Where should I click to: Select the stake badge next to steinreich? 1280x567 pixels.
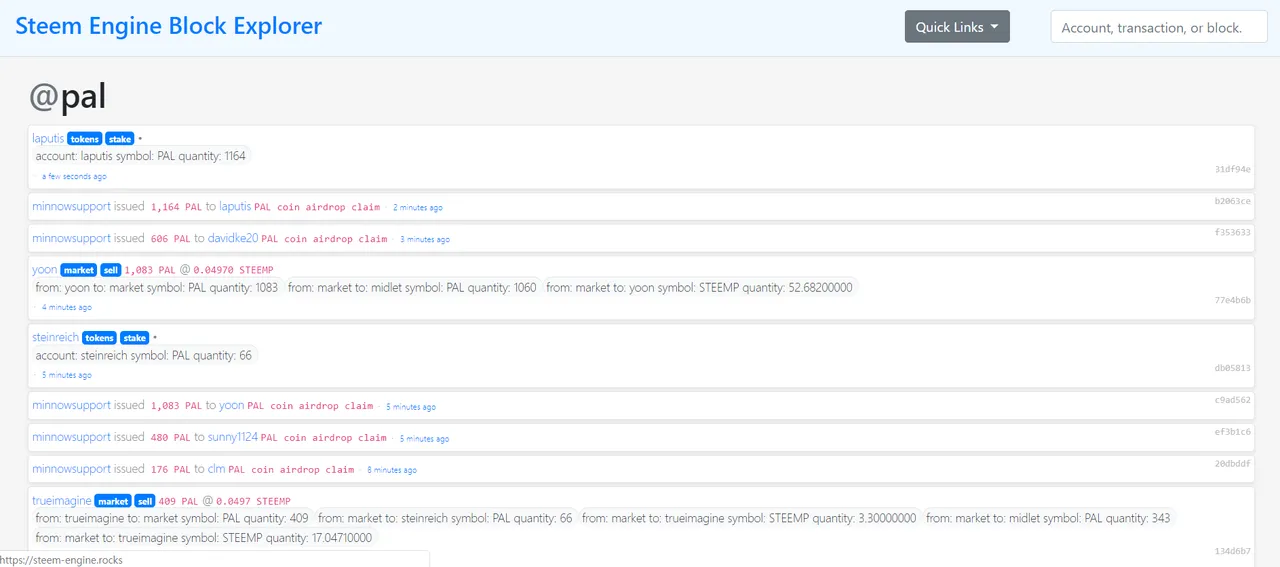click(134, 338)
